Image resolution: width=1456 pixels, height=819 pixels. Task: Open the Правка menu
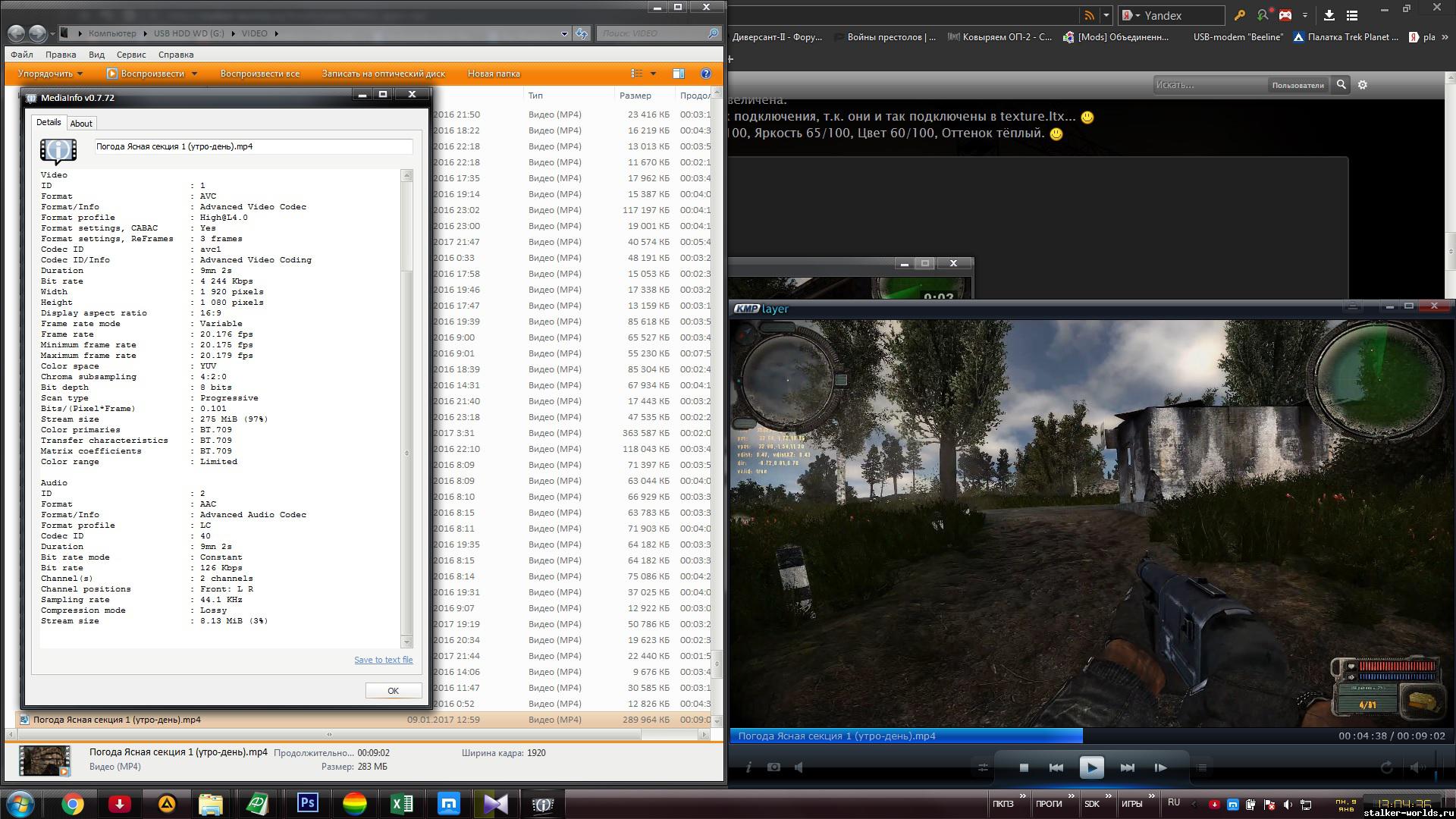tap(61, 55)
